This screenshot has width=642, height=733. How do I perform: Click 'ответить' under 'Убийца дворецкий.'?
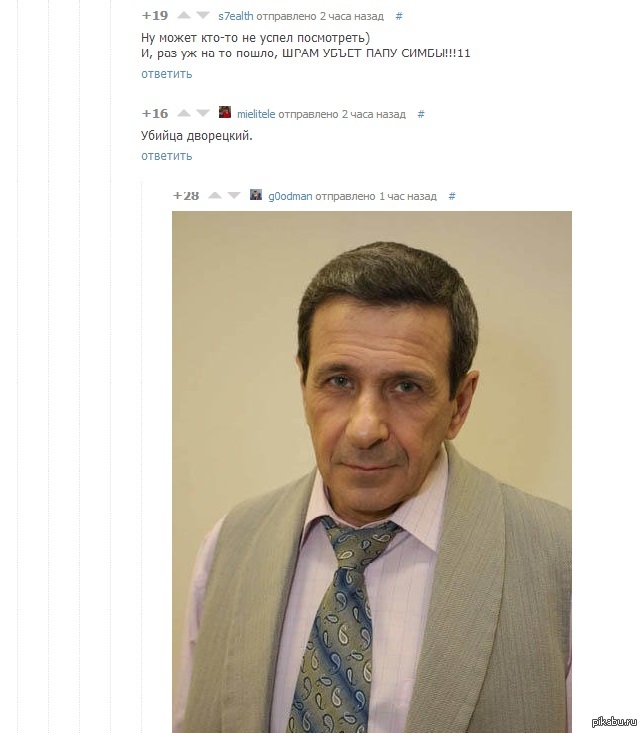click(x=166, y=156)
